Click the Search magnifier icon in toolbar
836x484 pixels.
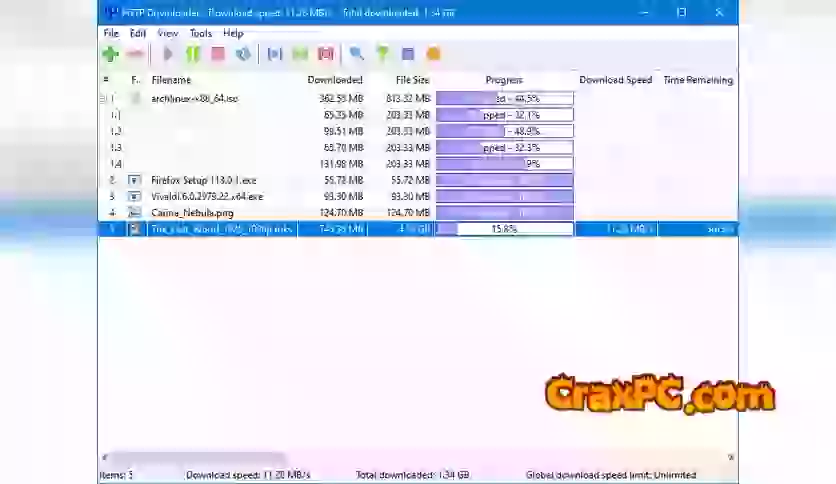356,54
